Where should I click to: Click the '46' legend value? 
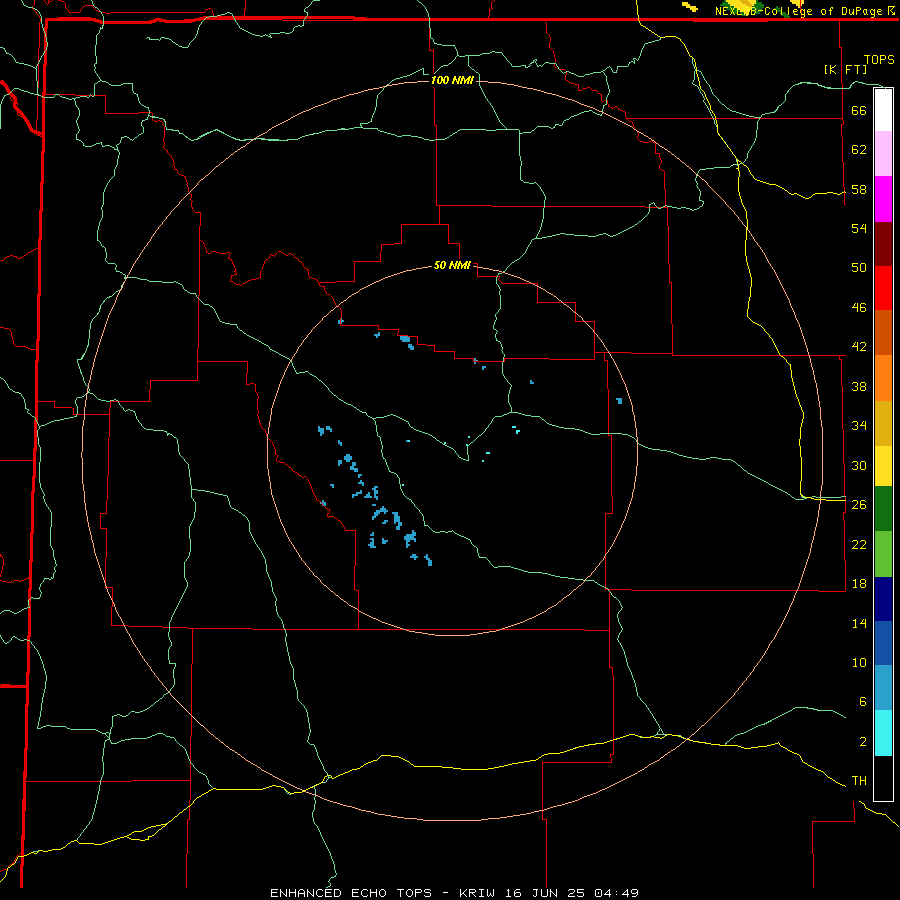(x=859, y=308)
